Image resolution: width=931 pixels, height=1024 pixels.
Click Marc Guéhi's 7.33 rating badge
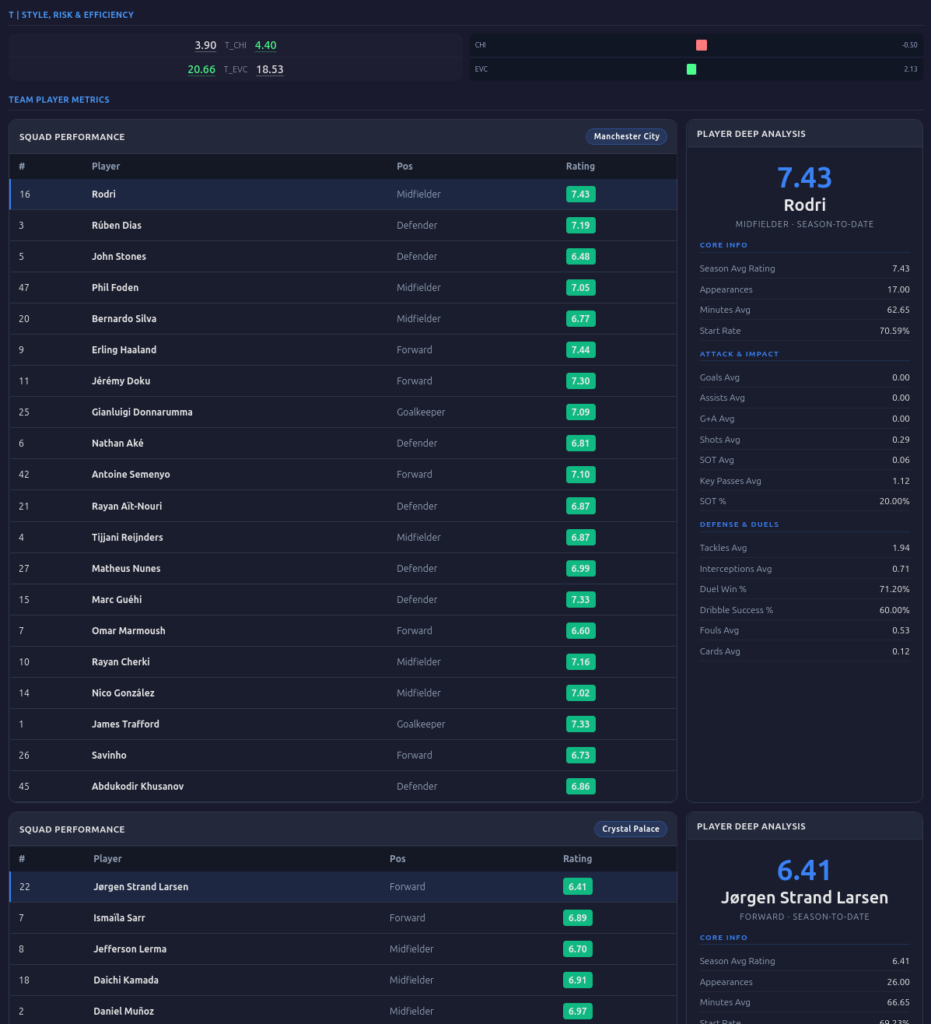tap(580, 599)
